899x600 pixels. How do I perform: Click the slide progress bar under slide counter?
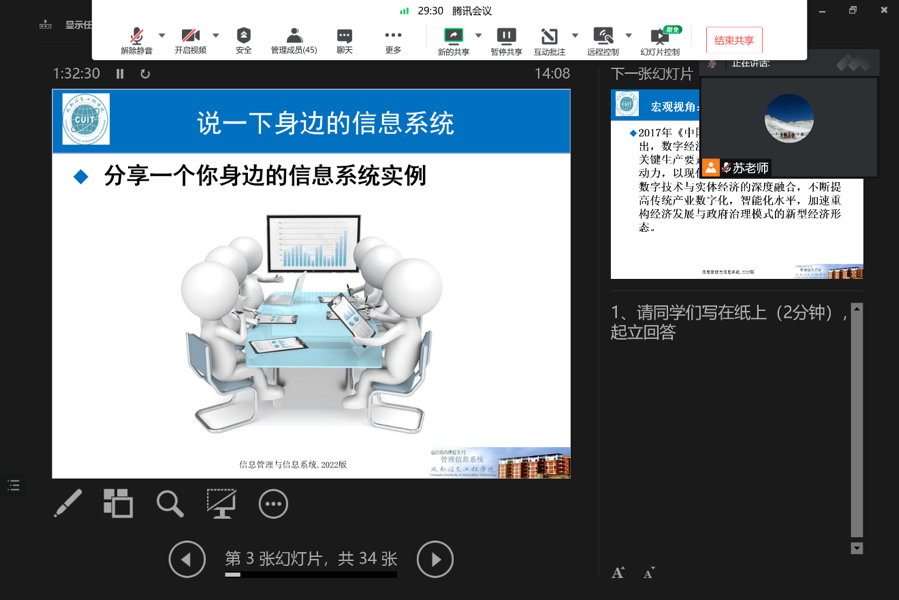click(x=310, y=575)
